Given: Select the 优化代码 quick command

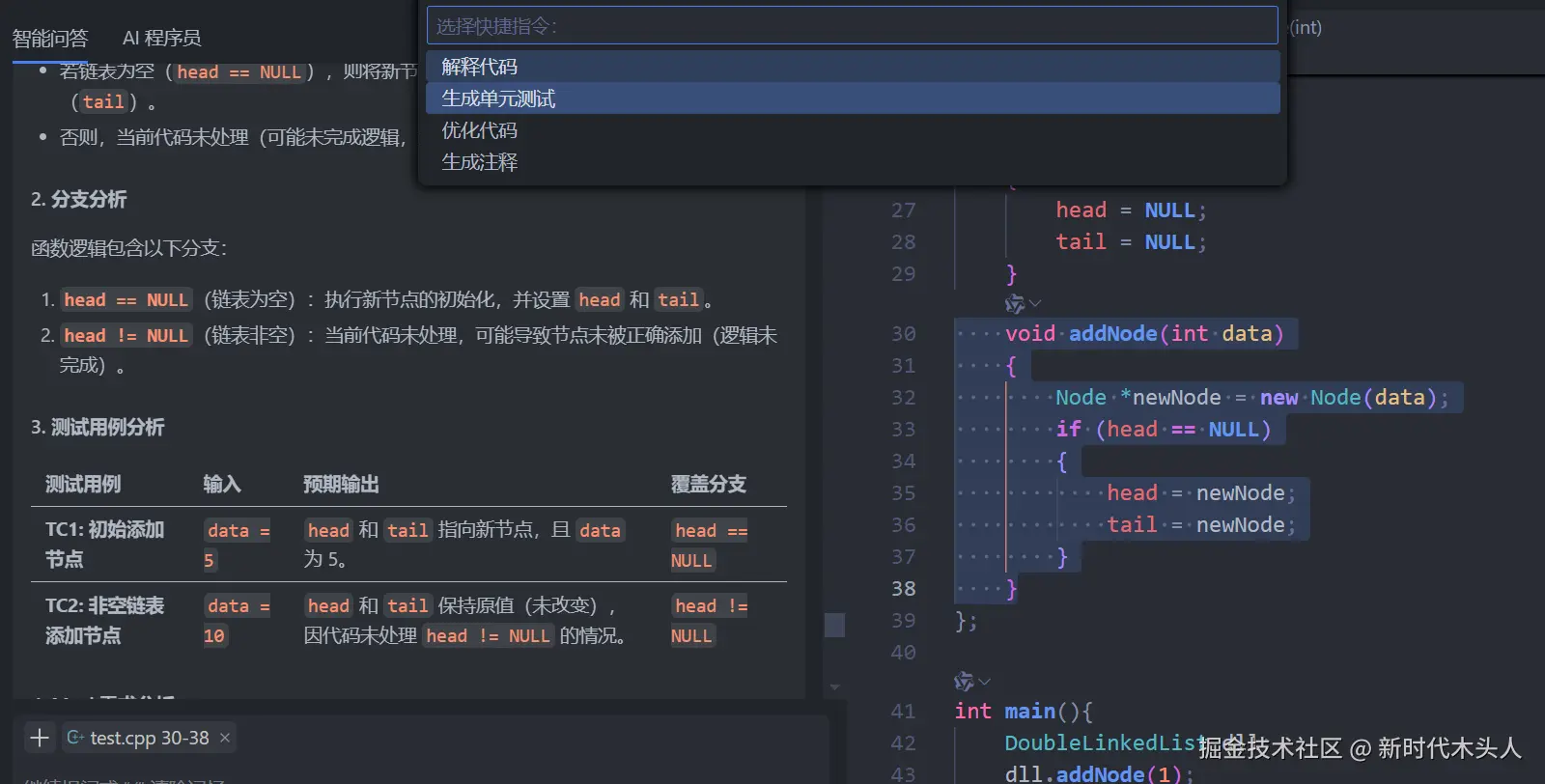Looking at the screenshot, I should [x=853, y=130].
